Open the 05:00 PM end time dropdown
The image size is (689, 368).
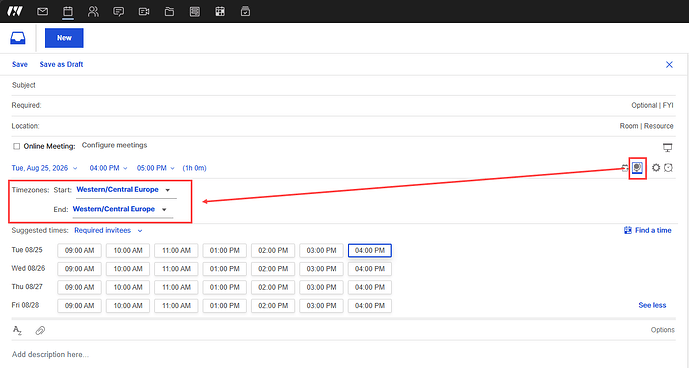coord(156,168)
